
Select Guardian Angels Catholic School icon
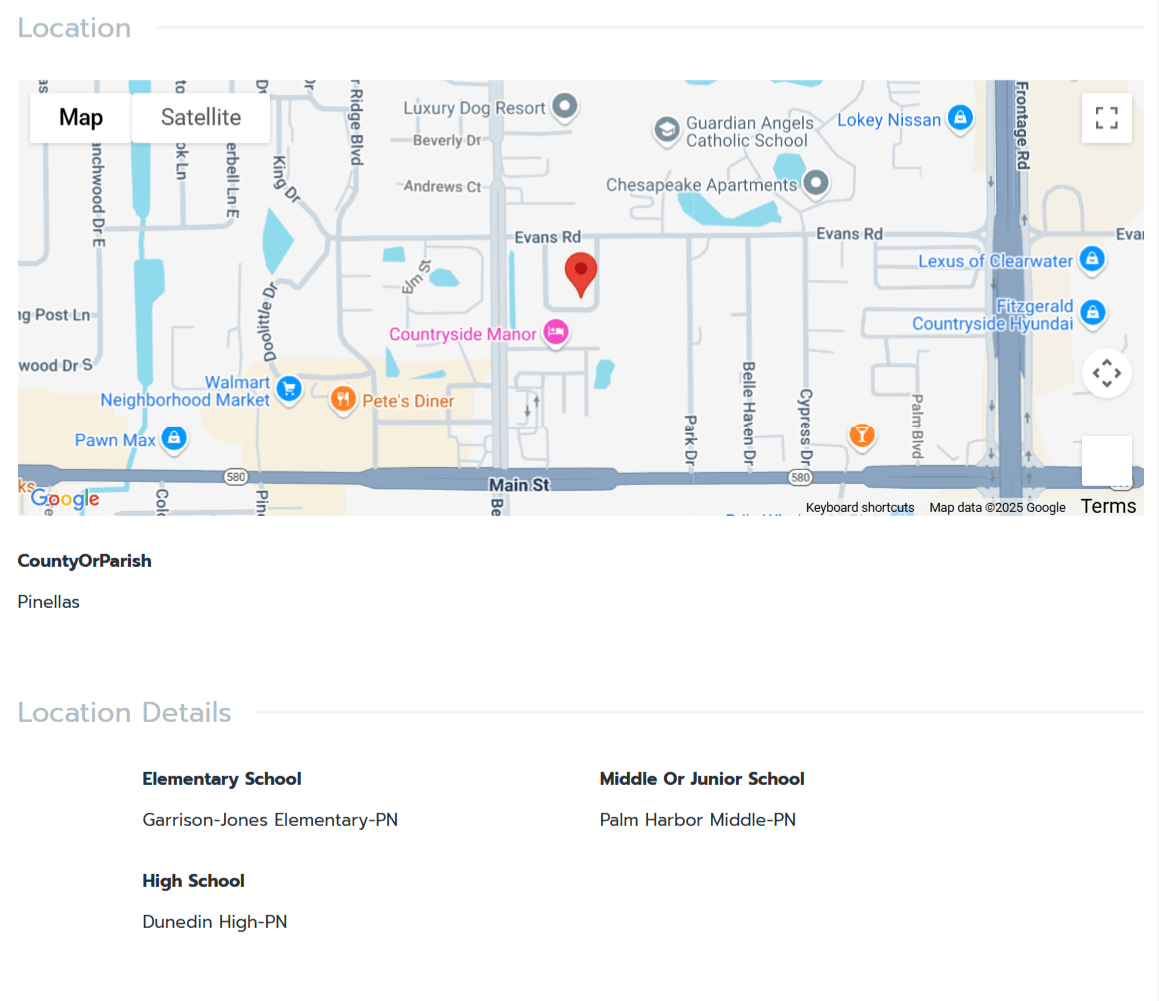point(666,130)
